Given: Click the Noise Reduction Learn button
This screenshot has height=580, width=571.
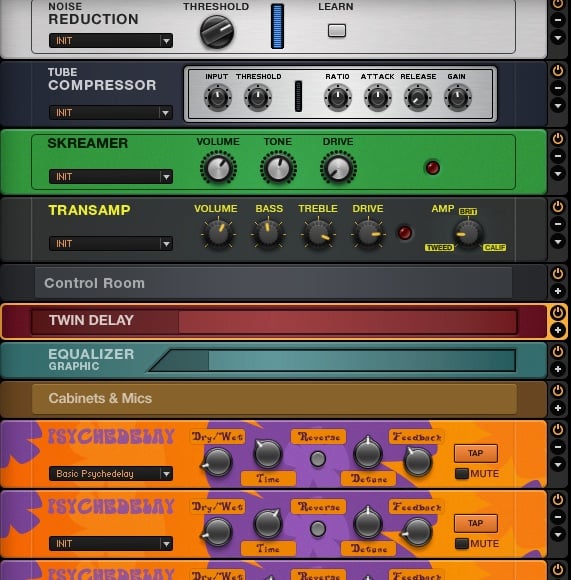Looking at the screenshot, I should tap(337, 30).
